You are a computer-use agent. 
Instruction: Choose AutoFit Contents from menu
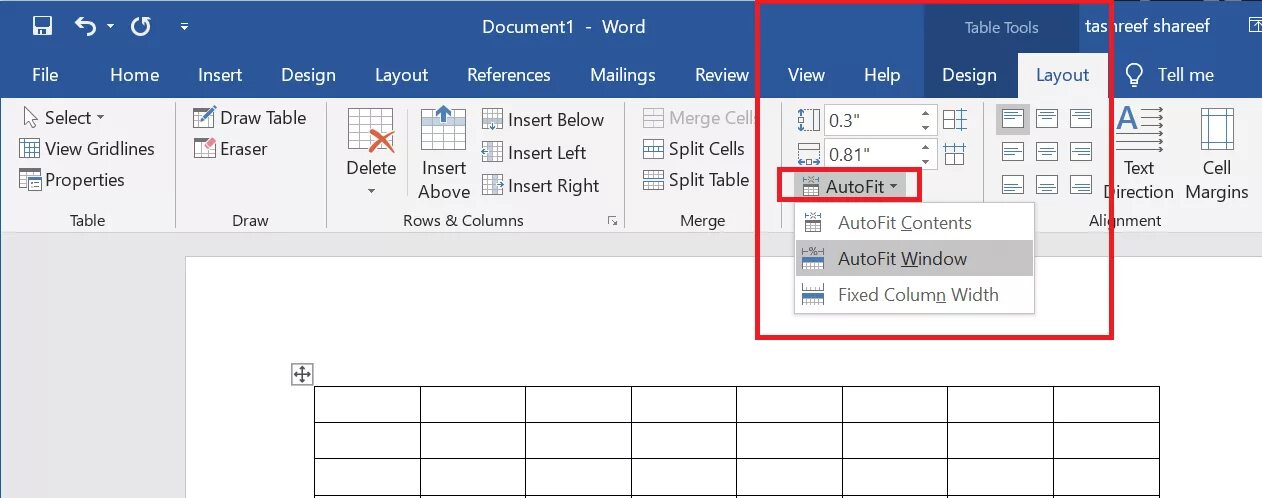point(914,223)
